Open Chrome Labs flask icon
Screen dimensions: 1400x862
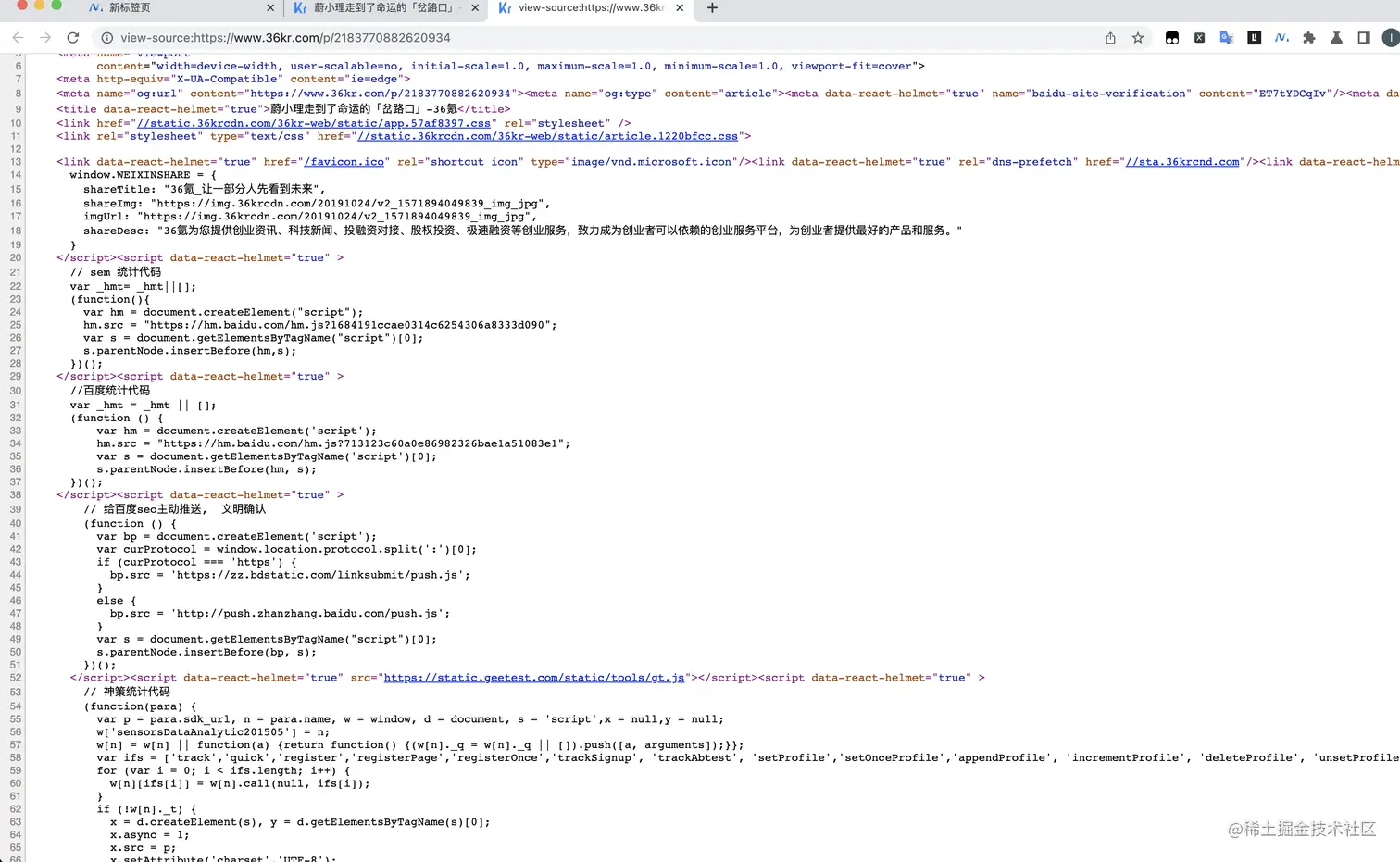click(1336, 38)
